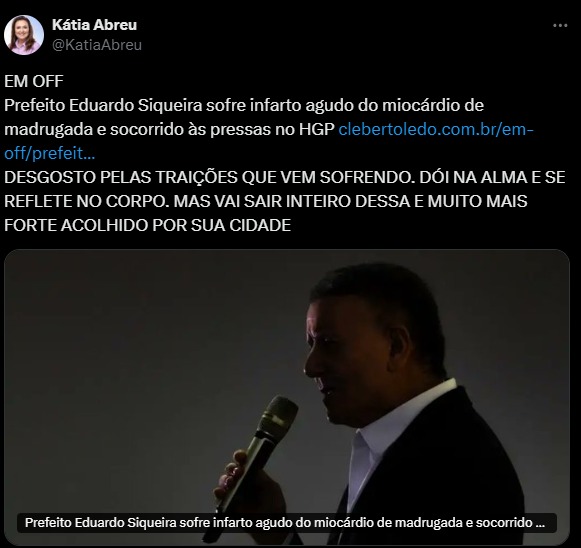The image size is (581, 548).
Task: Open the three-dot more options menu
Action: pyautogui.click(x=560, y=25)
